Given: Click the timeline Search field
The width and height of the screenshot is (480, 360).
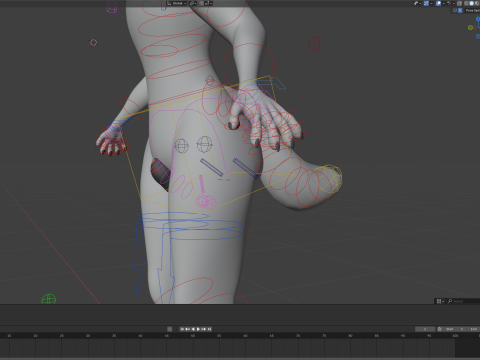Looking at the screenshot, I should [463, 301].
